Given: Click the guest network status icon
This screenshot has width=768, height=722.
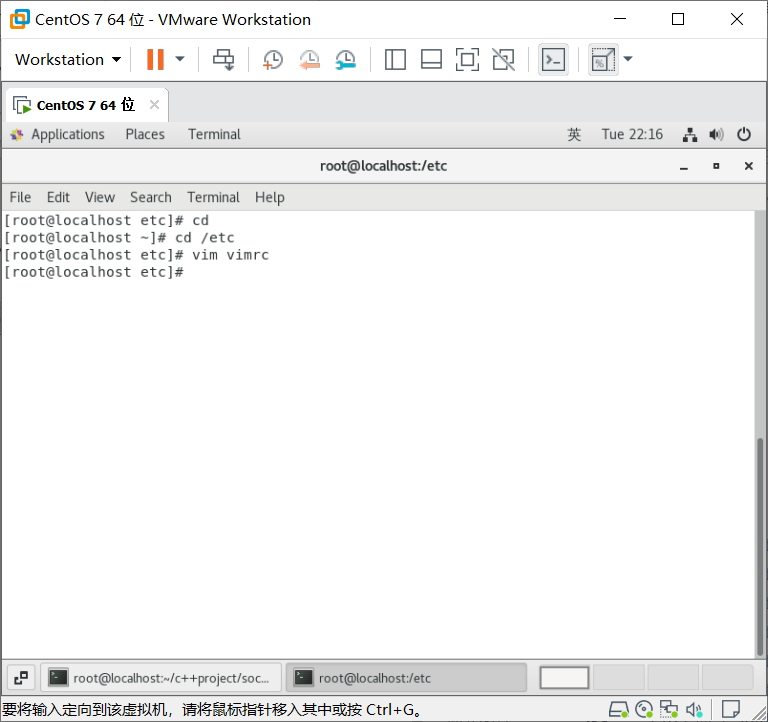Looking at the screenshot, I should [690, 134].
